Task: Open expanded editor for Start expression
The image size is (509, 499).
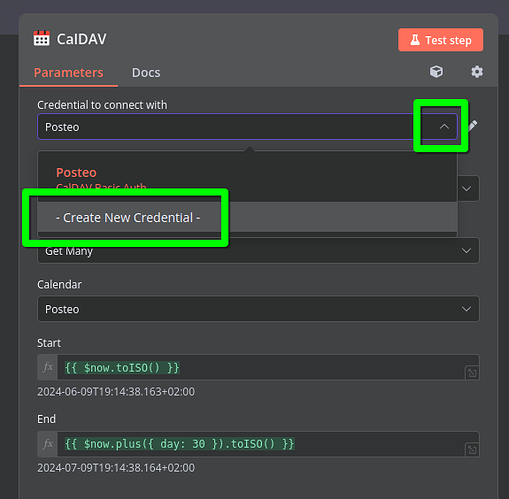Action: (x=472, y=373)
